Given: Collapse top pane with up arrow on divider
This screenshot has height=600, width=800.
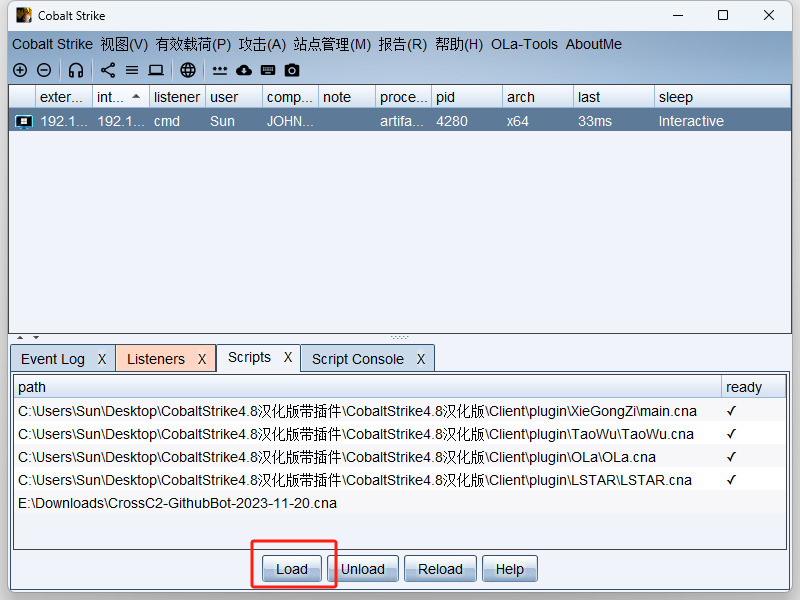Looking at the screenshot, I should [x=20, y=337].
